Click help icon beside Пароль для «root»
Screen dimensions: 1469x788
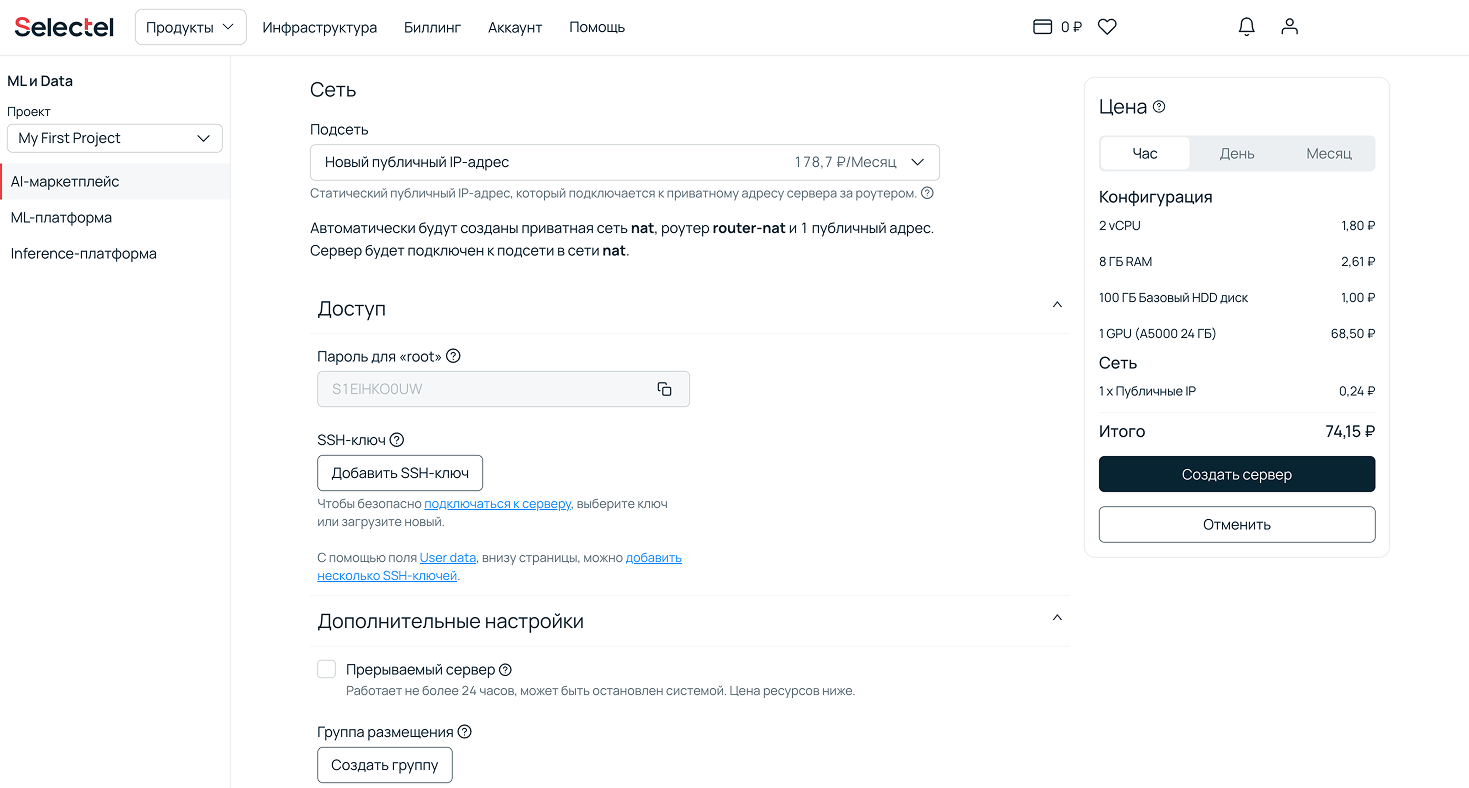coord(453,356)
